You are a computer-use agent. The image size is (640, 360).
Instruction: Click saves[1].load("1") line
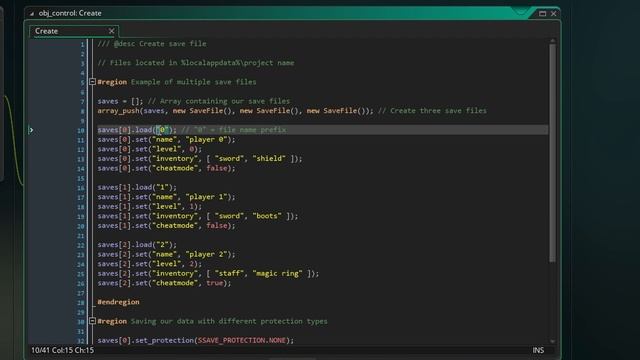point(137,187)
